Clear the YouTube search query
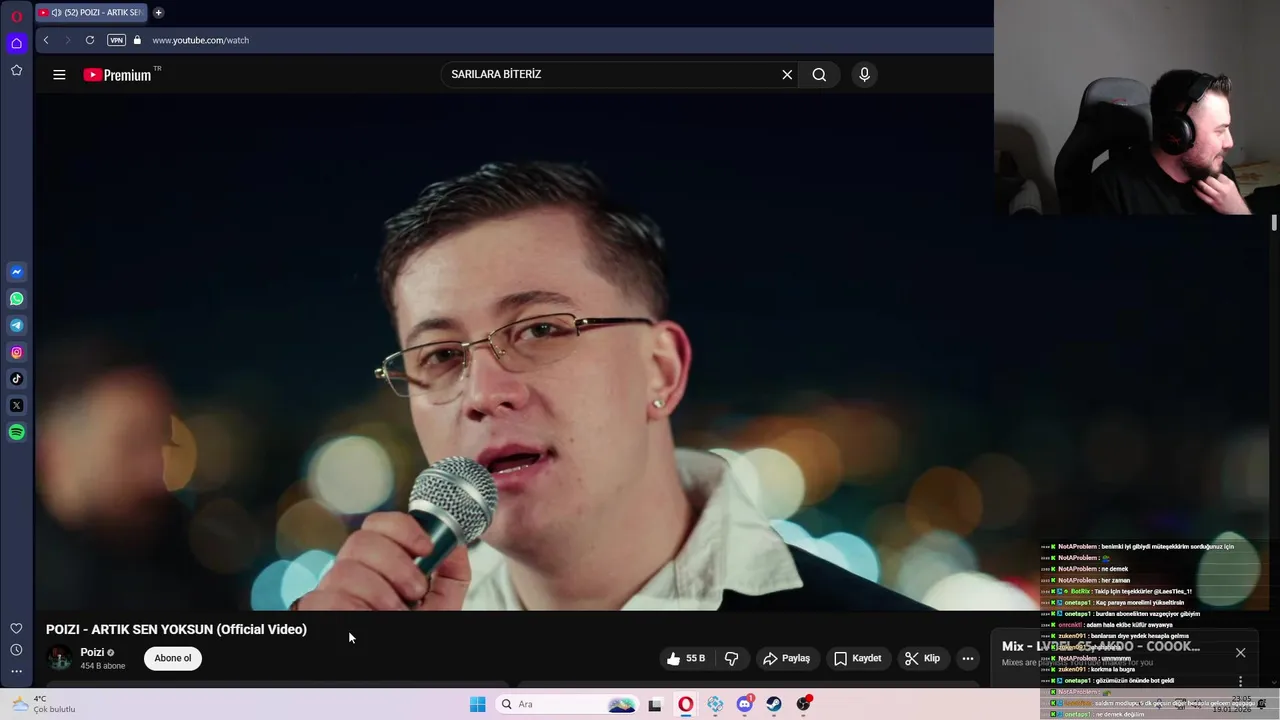The image size is (1280, 720). [x=787, y=75]
